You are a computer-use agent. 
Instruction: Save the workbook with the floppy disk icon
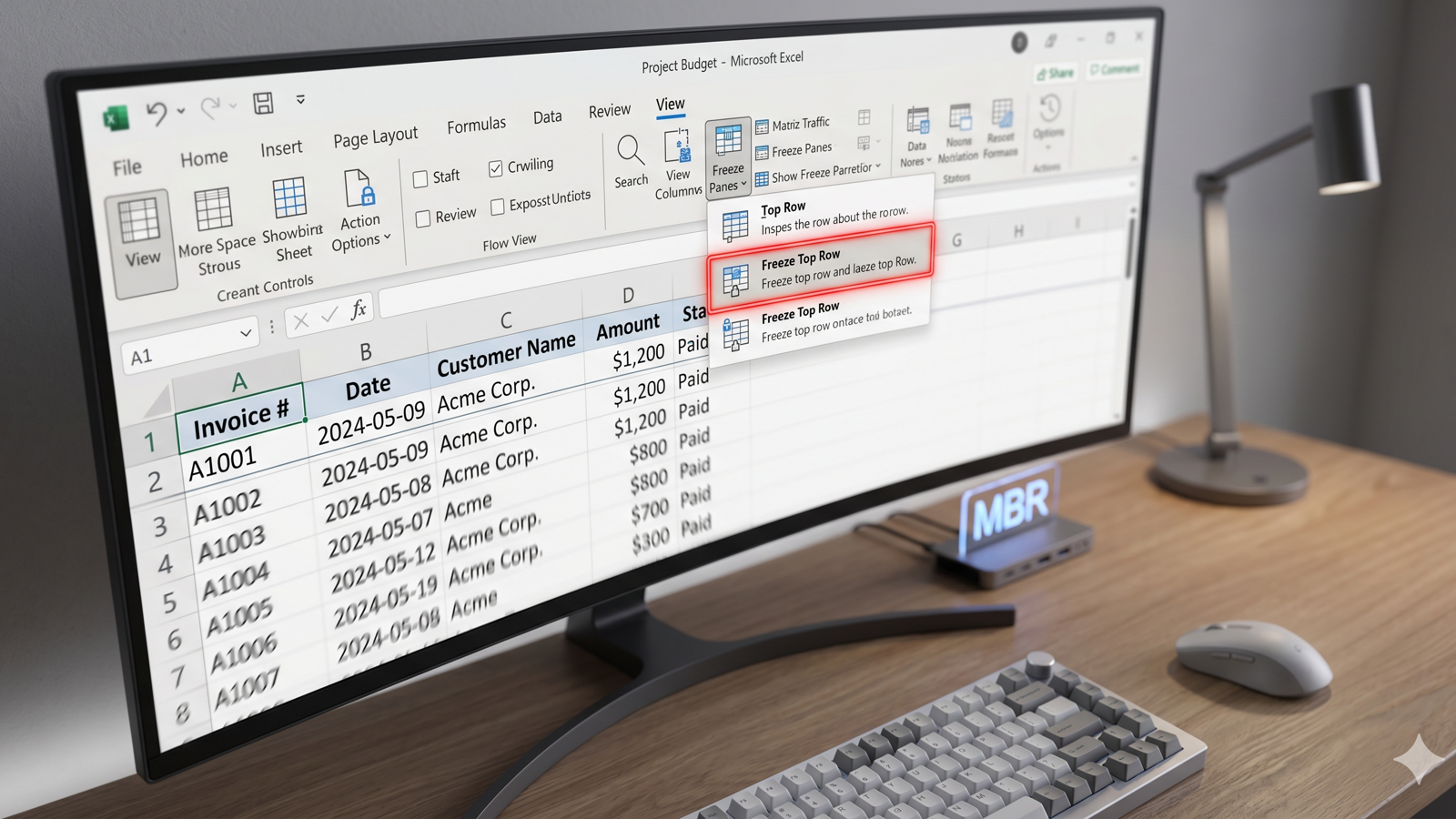coord(263,103)
